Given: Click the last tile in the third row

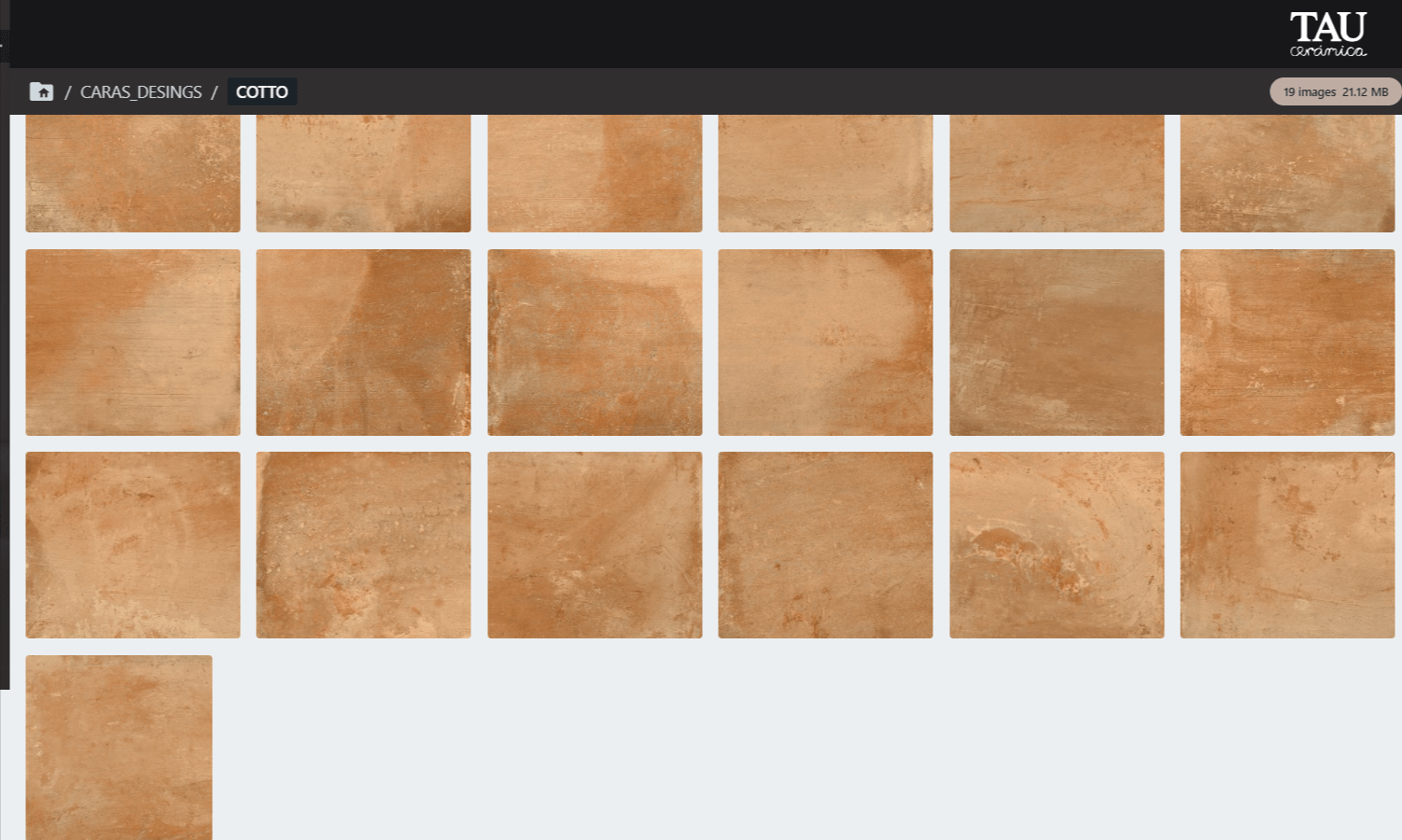Looking at the screenshot, I should (x=1287, y=544).
